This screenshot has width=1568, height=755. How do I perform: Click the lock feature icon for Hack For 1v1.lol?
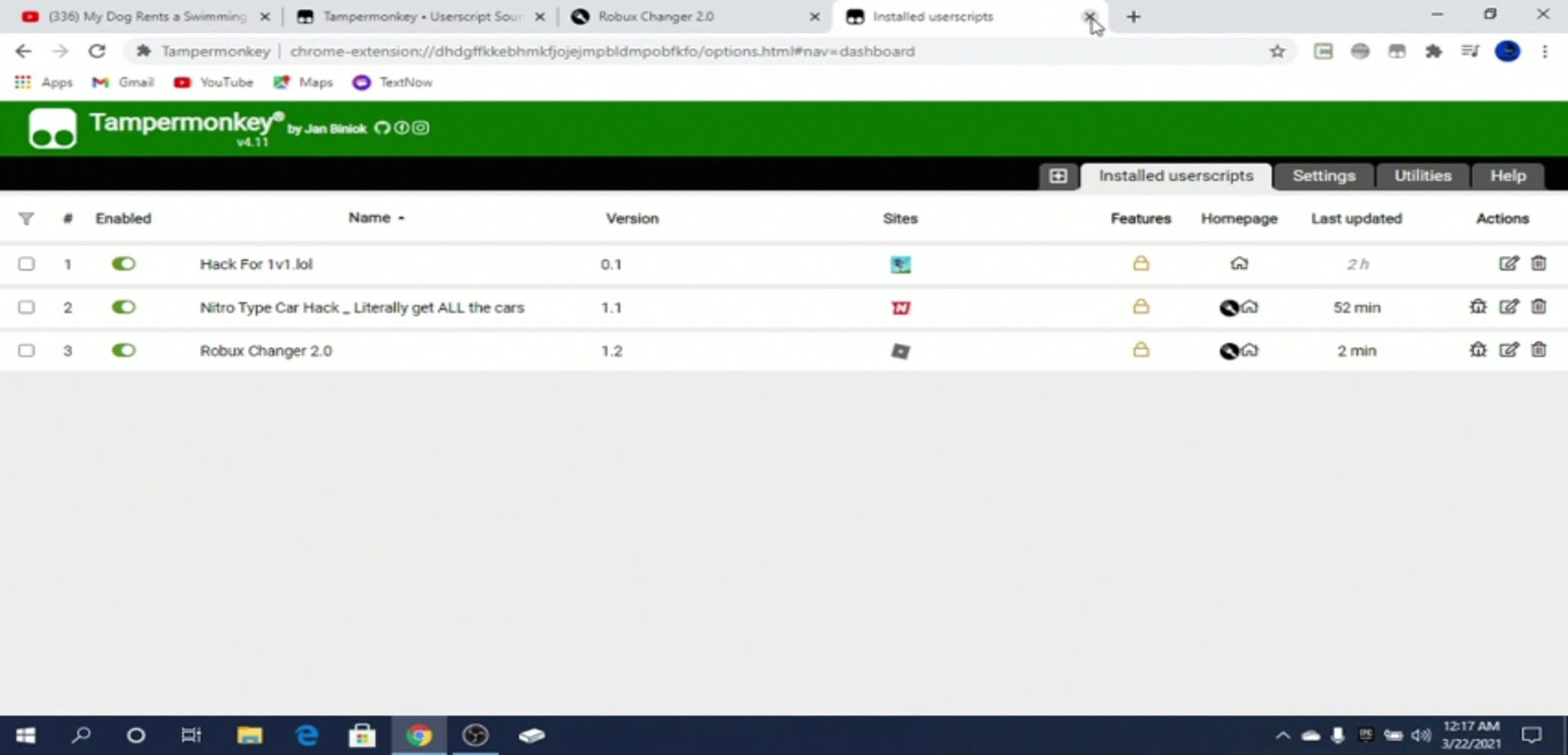1141,263
